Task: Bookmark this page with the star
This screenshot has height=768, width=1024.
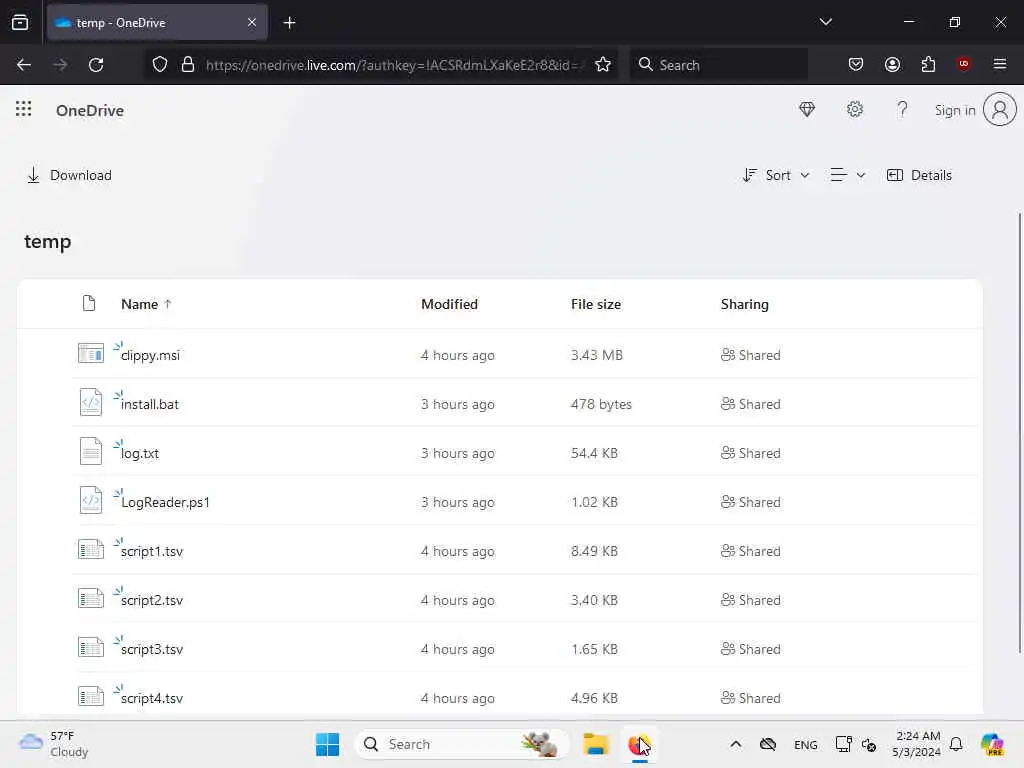Action: tap(603, 65)
